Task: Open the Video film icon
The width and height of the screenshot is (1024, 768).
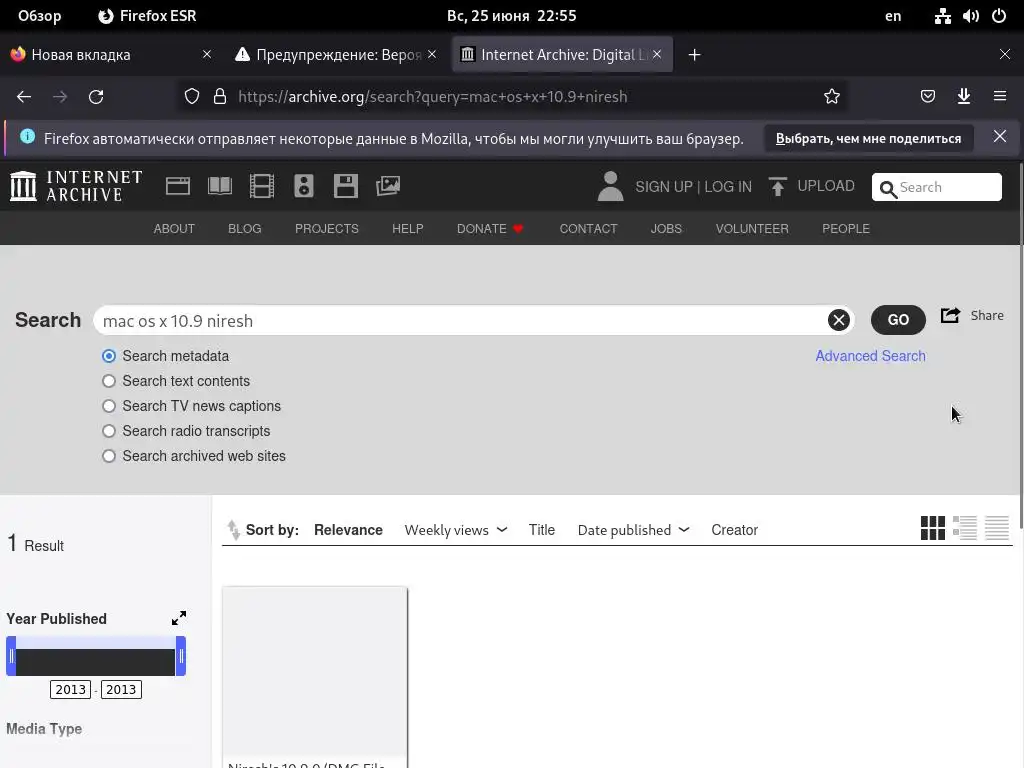Action: [x=261, y=186]
